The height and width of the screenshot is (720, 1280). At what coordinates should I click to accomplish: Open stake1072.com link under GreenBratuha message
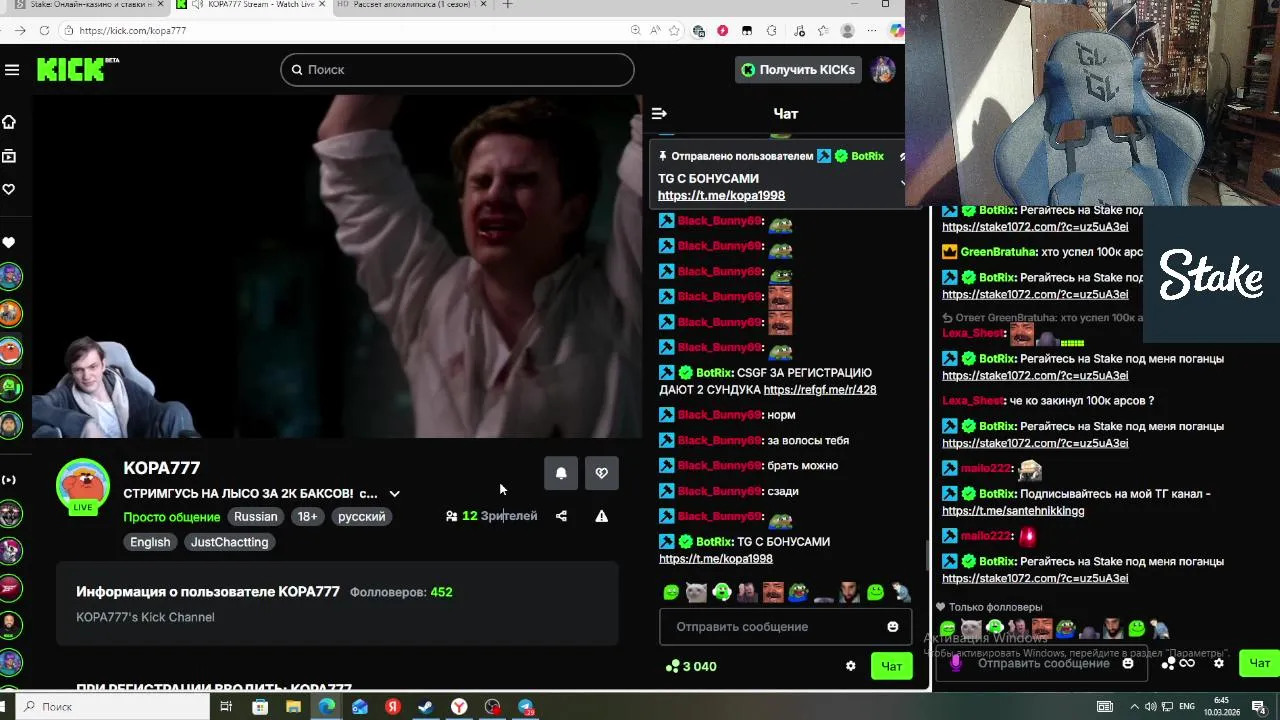click(1035, 295)
